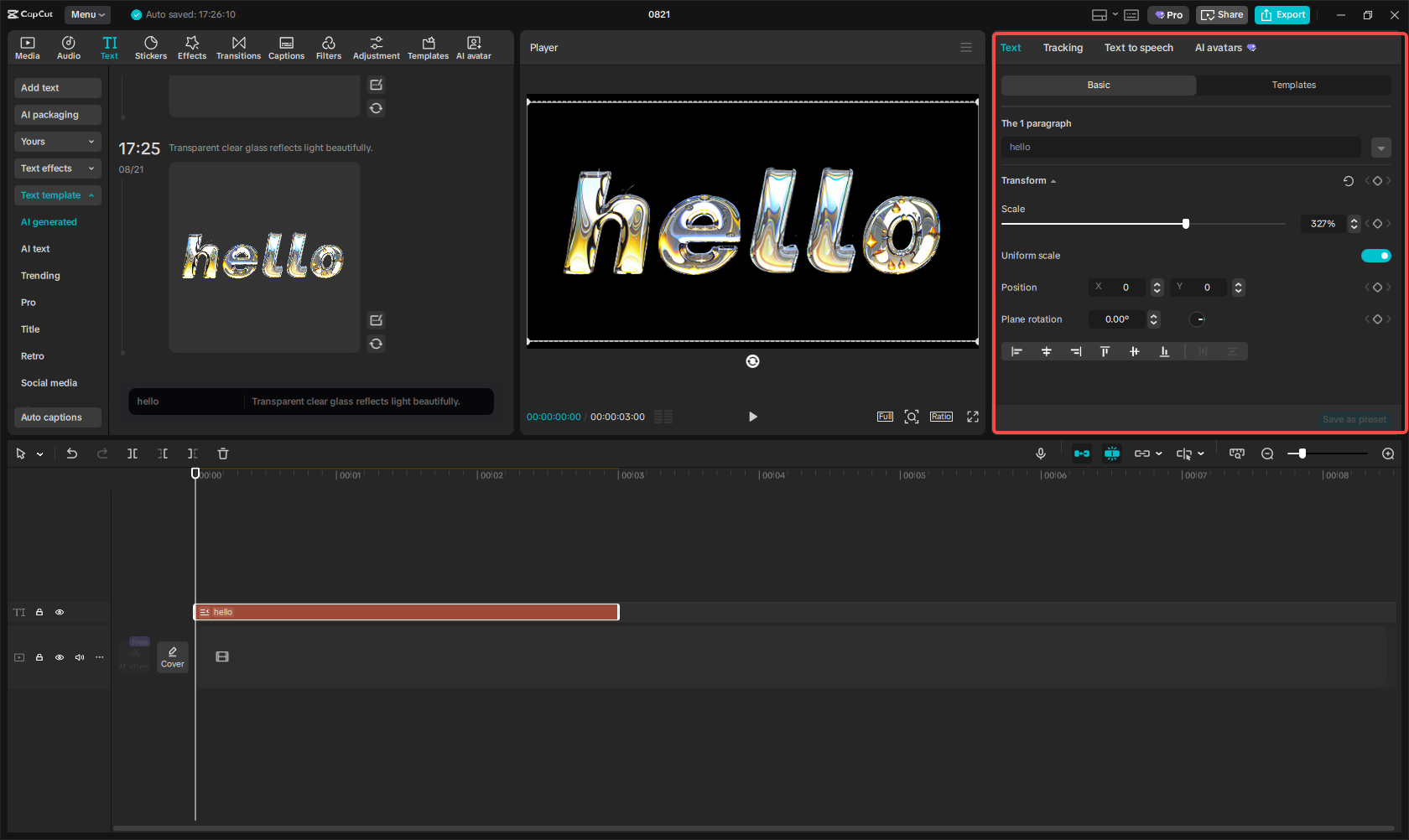1409x840 pixels.
Task: Mute the video track audio
Action: click(x=80, y=657)
